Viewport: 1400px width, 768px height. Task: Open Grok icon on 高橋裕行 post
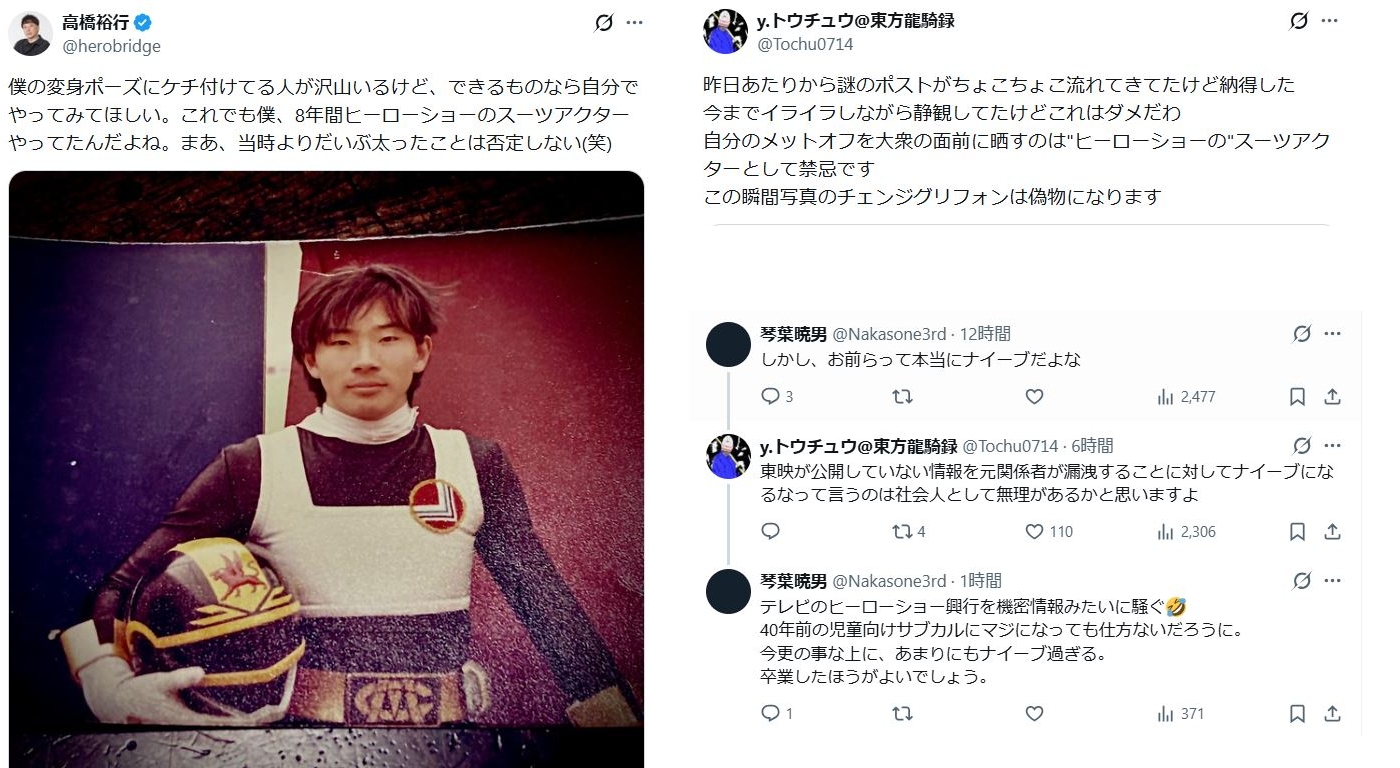604,22
